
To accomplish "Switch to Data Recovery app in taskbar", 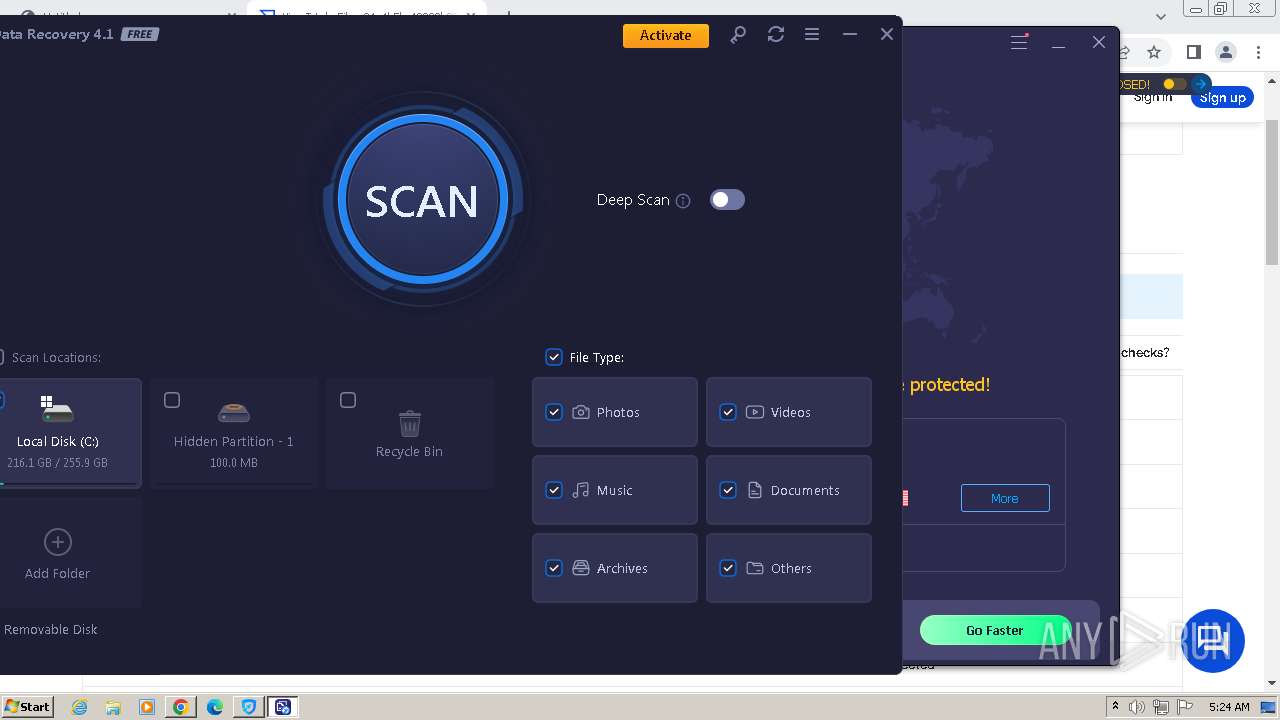I will [283, 707].
